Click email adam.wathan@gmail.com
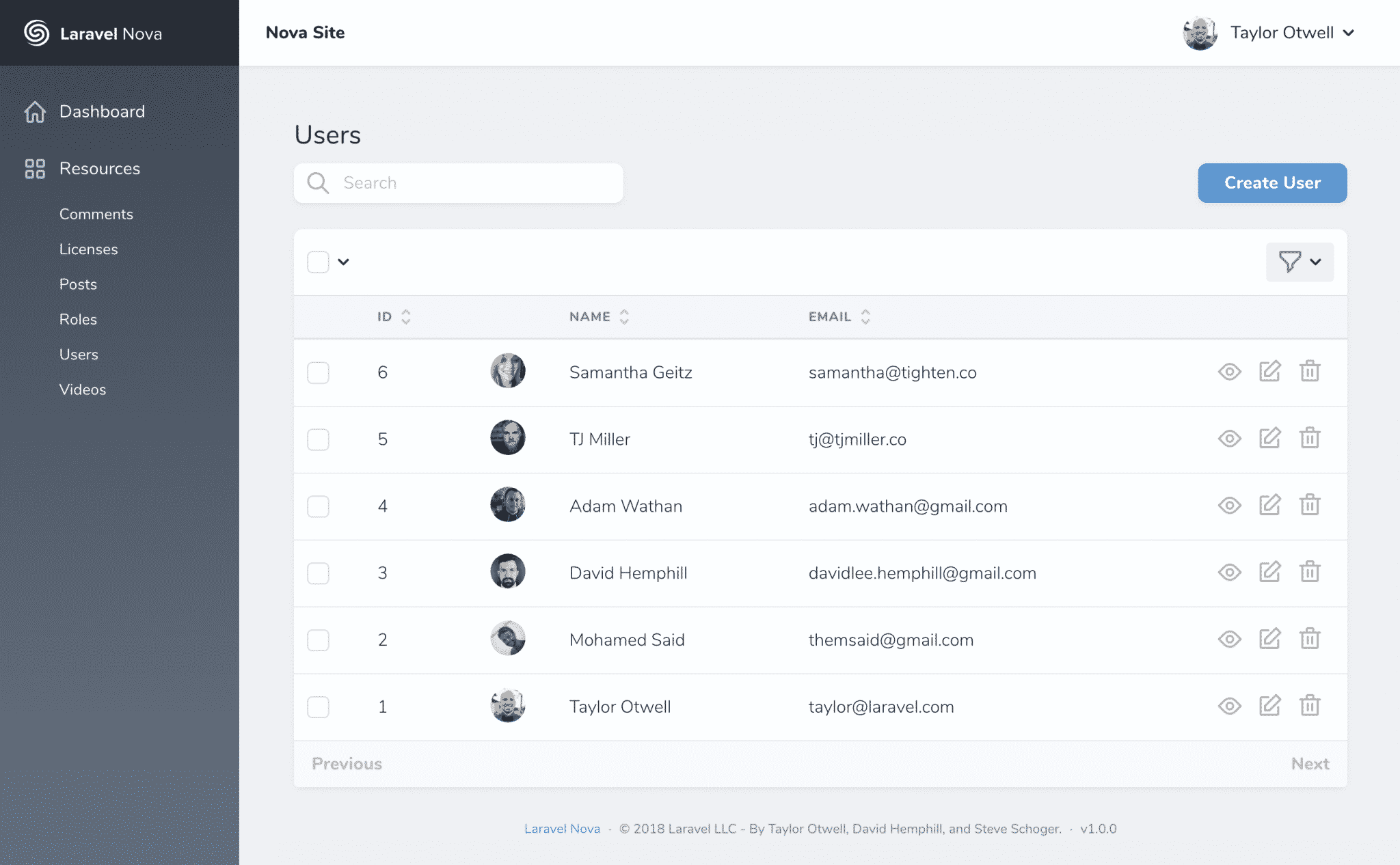Viewport: 1400px width, 865px height. click(908, 506)
